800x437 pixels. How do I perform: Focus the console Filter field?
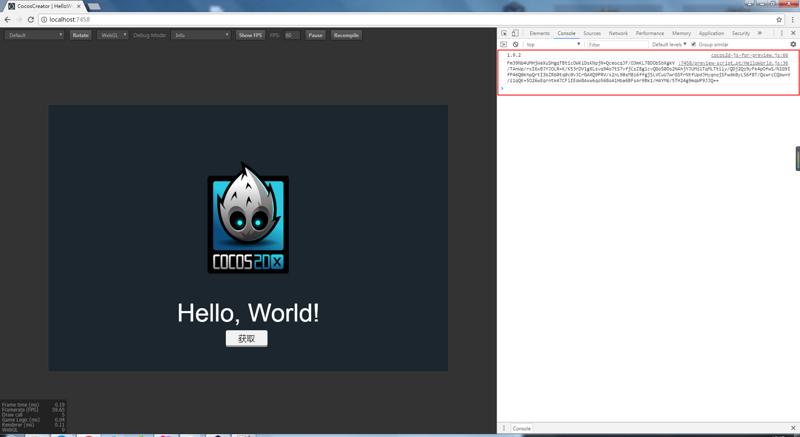click(x=617, y=44)
